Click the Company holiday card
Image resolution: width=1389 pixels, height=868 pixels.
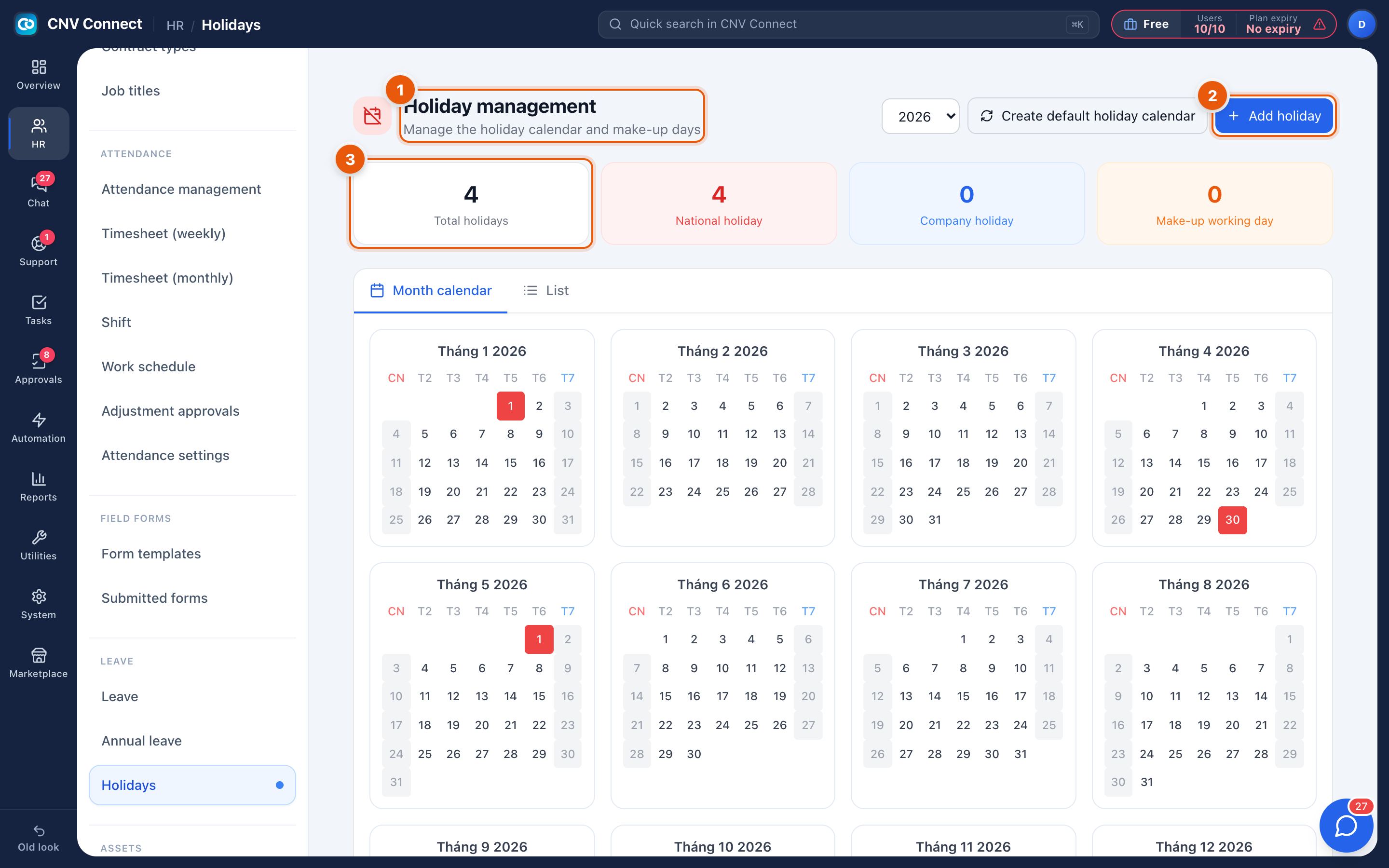pyautogui.click(x=967, y=204)
